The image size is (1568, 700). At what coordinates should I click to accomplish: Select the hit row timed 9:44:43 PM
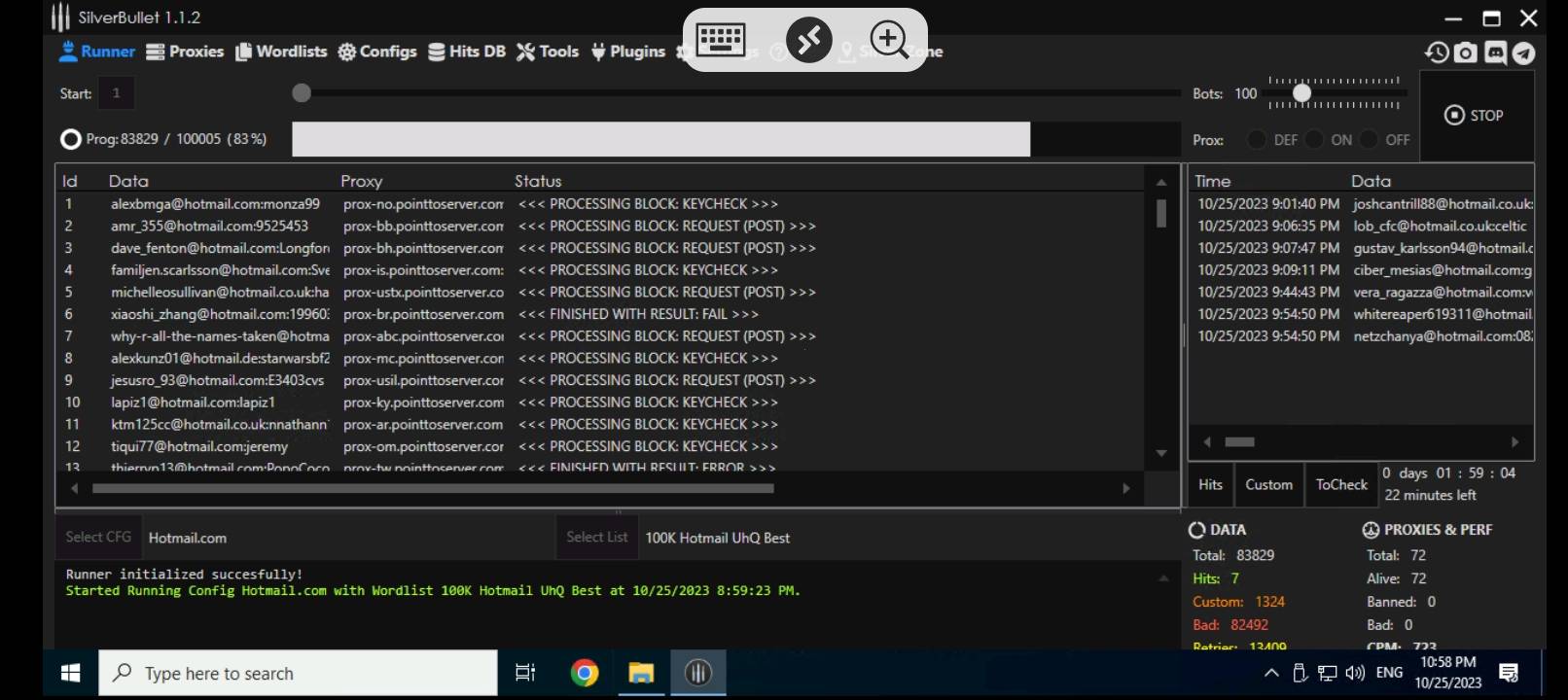pos(1362,292)
